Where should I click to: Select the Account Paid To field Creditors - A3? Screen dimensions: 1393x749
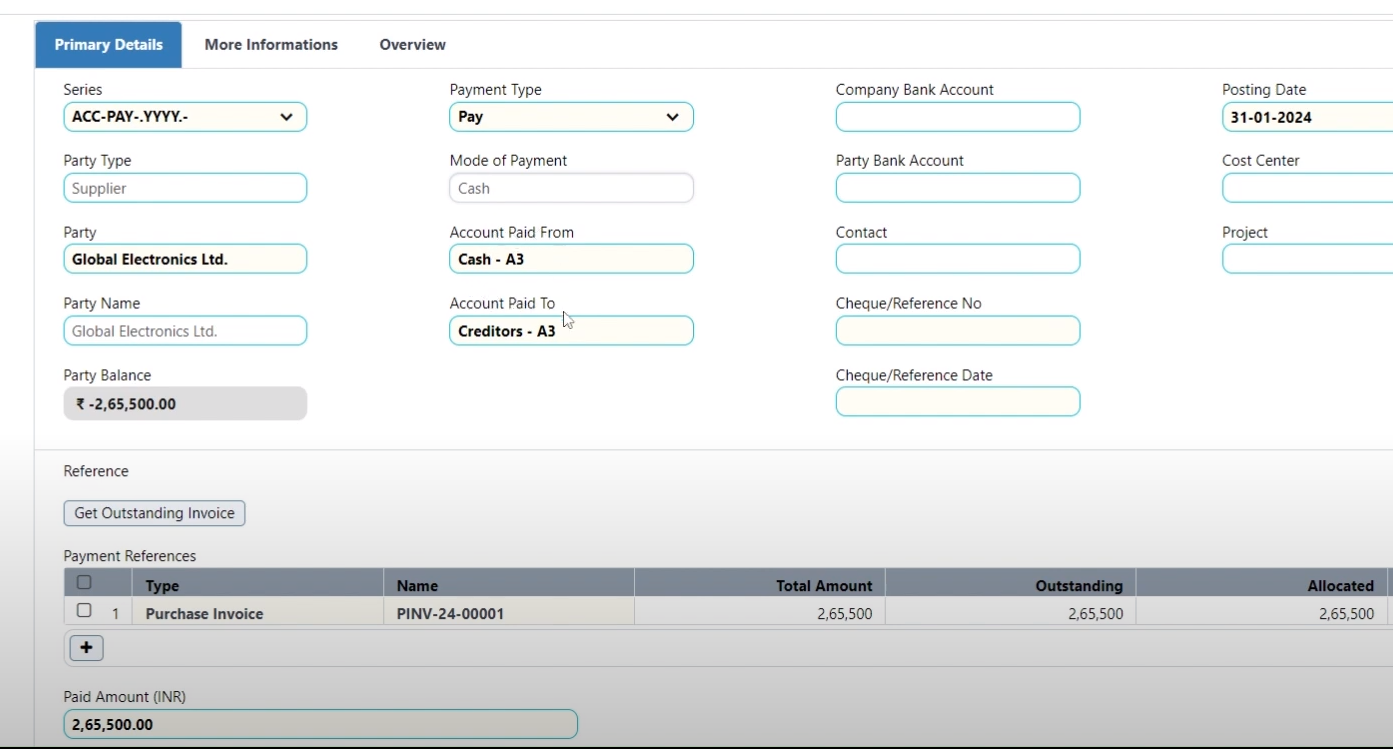tap(571, 331)
